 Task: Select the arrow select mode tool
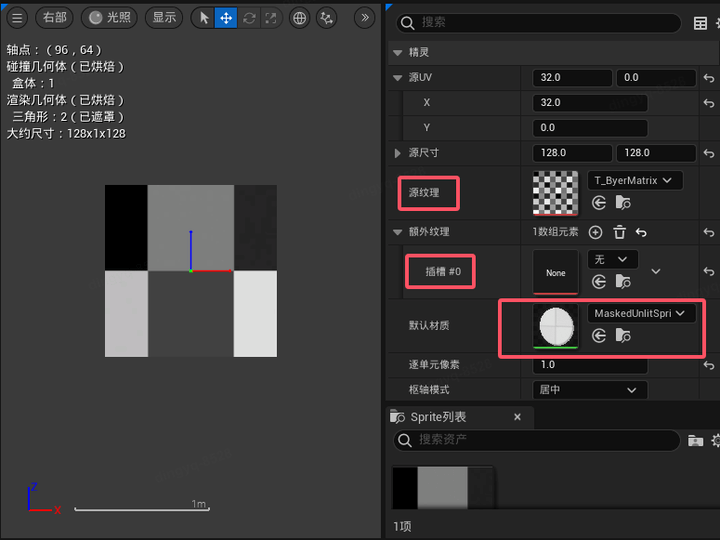coord(203,18)
